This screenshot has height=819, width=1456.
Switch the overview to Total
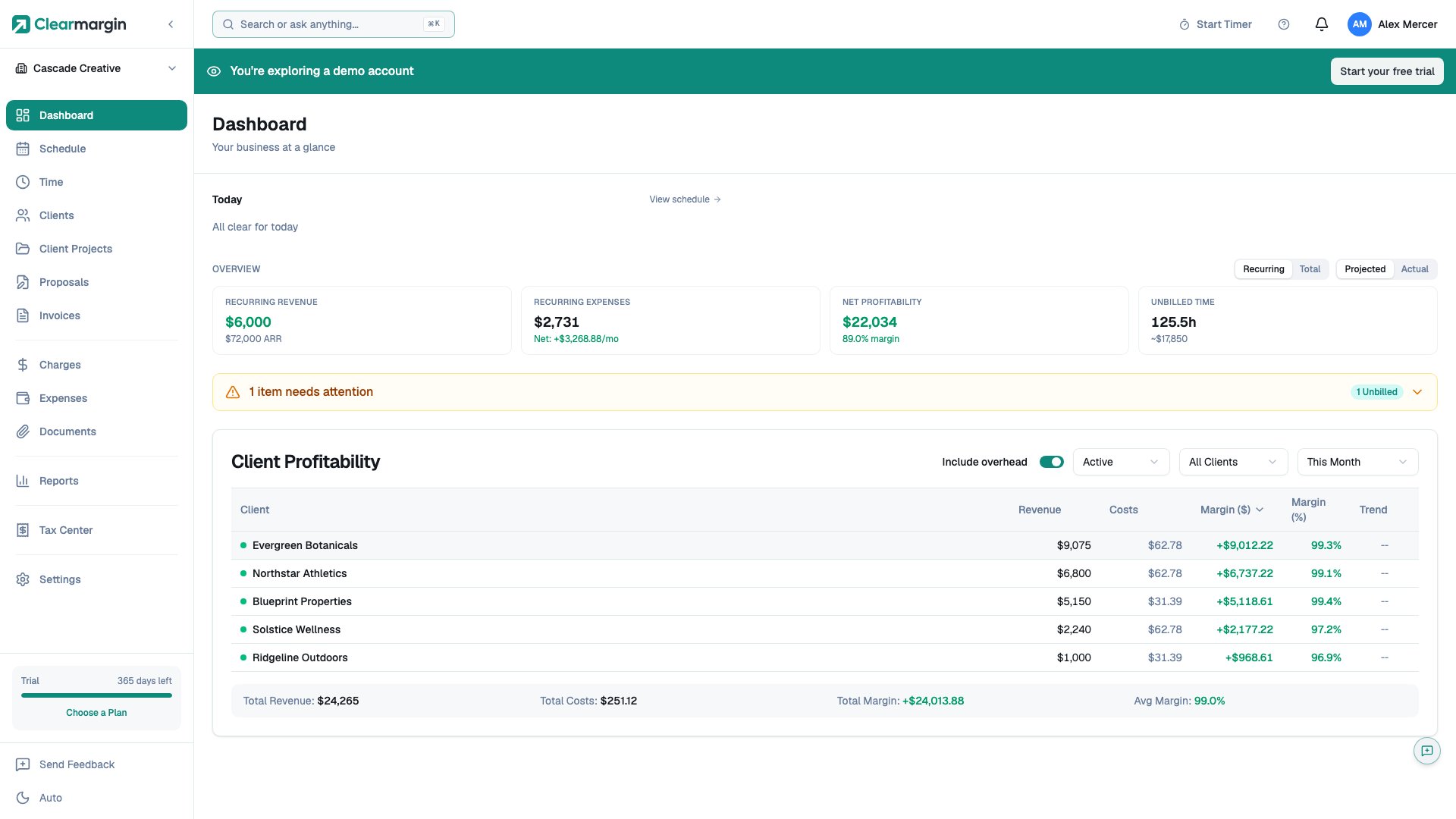pos(1310,269)
